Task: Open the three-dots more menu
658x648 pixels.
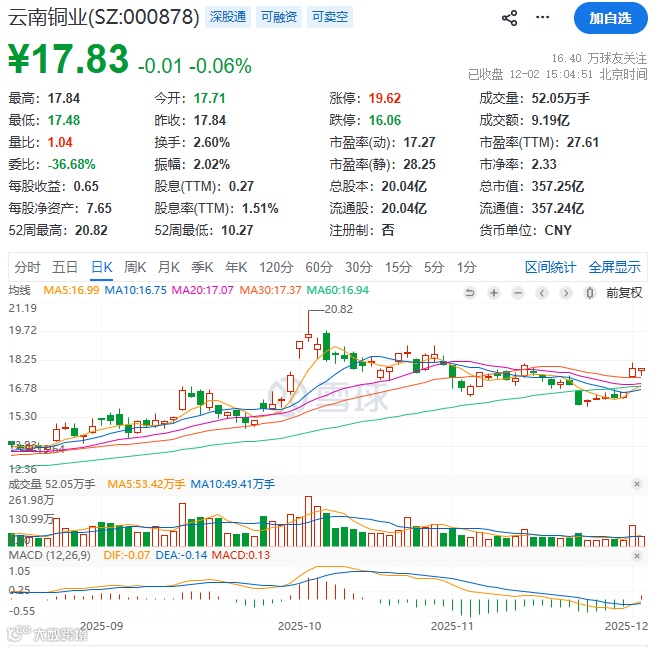Action: pyautogui.click(x=543, y=17)
